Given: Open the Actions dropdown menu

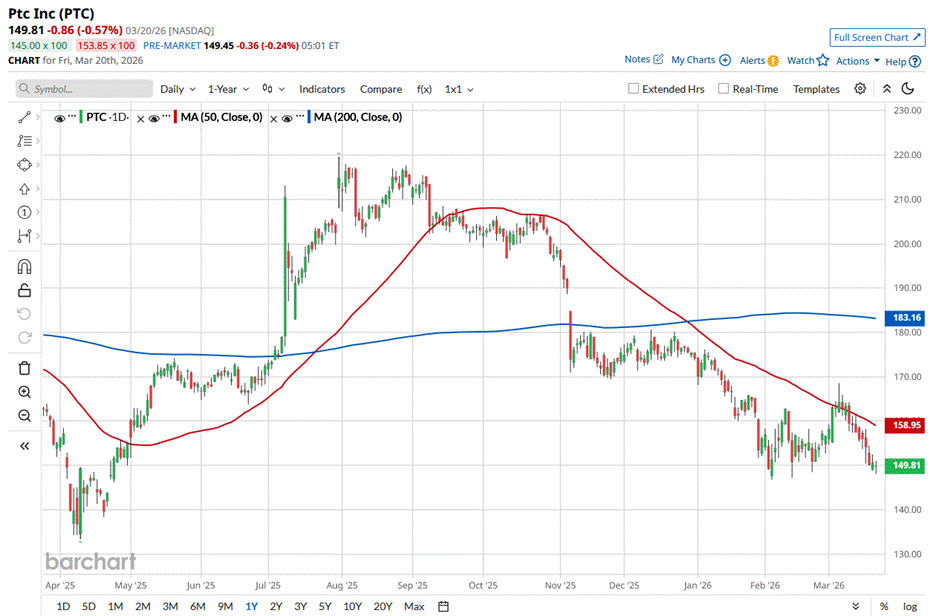Looking at the screenshot, I should 857,61.
